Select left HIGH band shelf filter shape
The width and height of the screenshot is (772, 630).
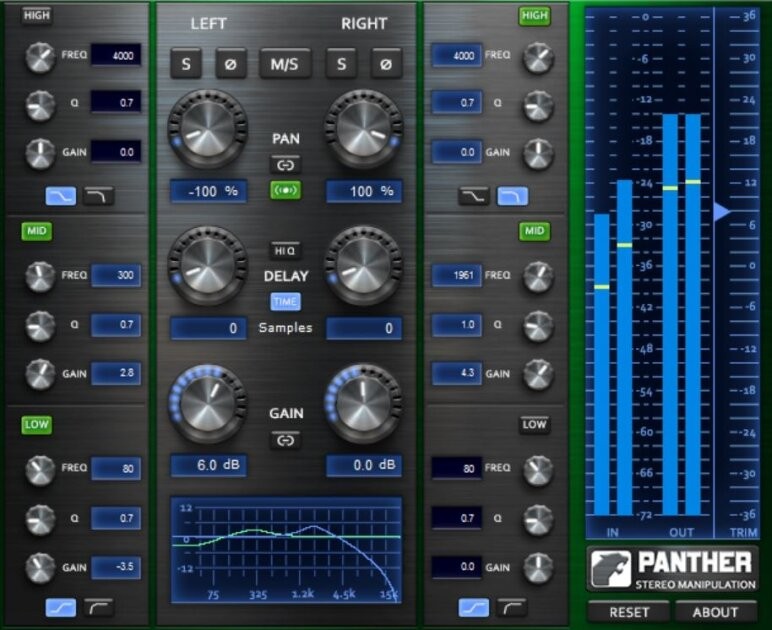point(61,196)
